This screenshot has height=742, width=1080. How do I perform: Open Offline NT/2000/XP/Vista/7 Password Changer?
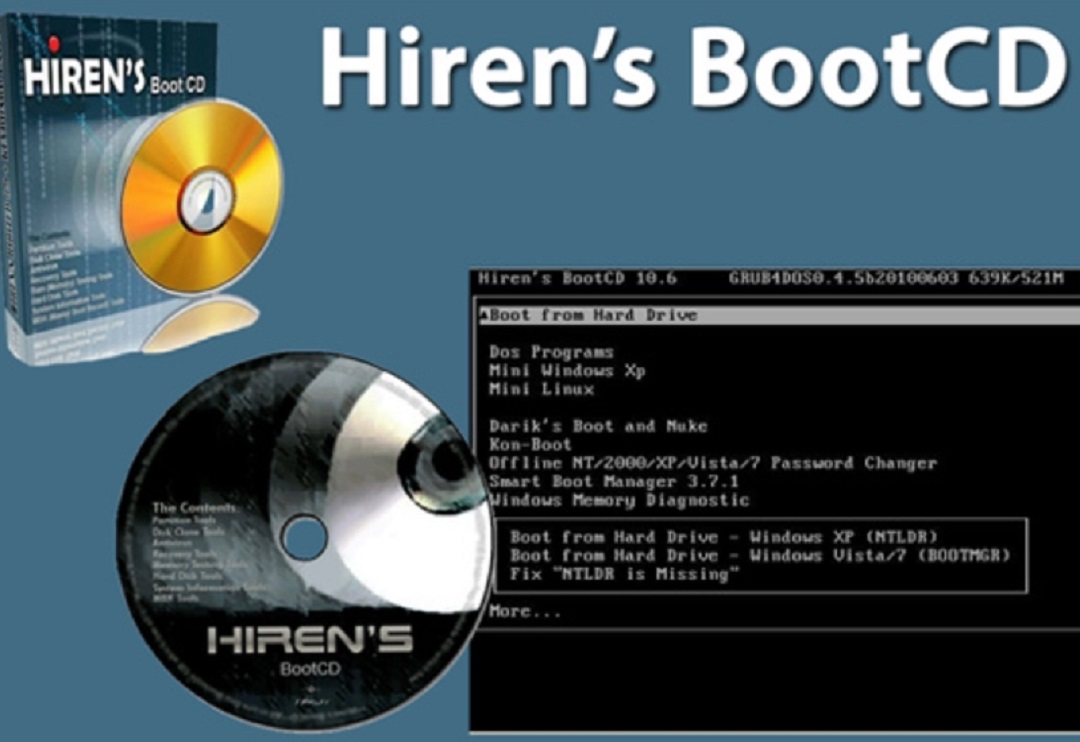click(x=712, y=463)
